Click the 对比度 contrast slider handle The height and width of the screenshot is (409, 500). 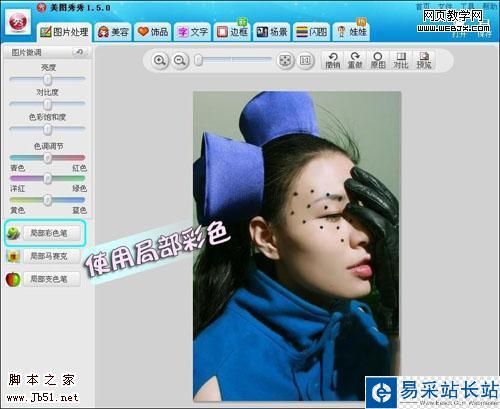48,104
